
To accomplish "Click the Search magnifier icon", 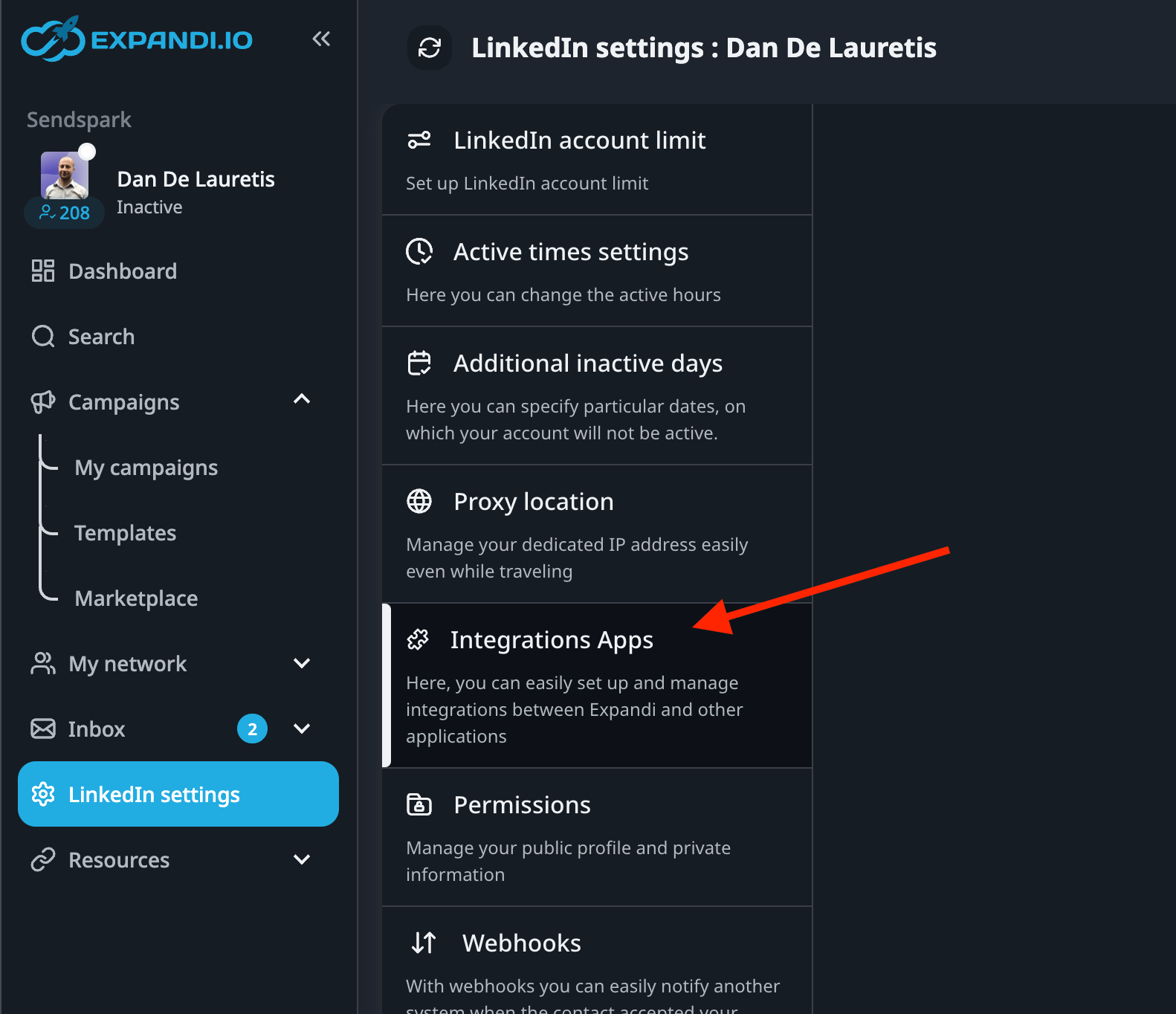I will (x=43, y=336).
